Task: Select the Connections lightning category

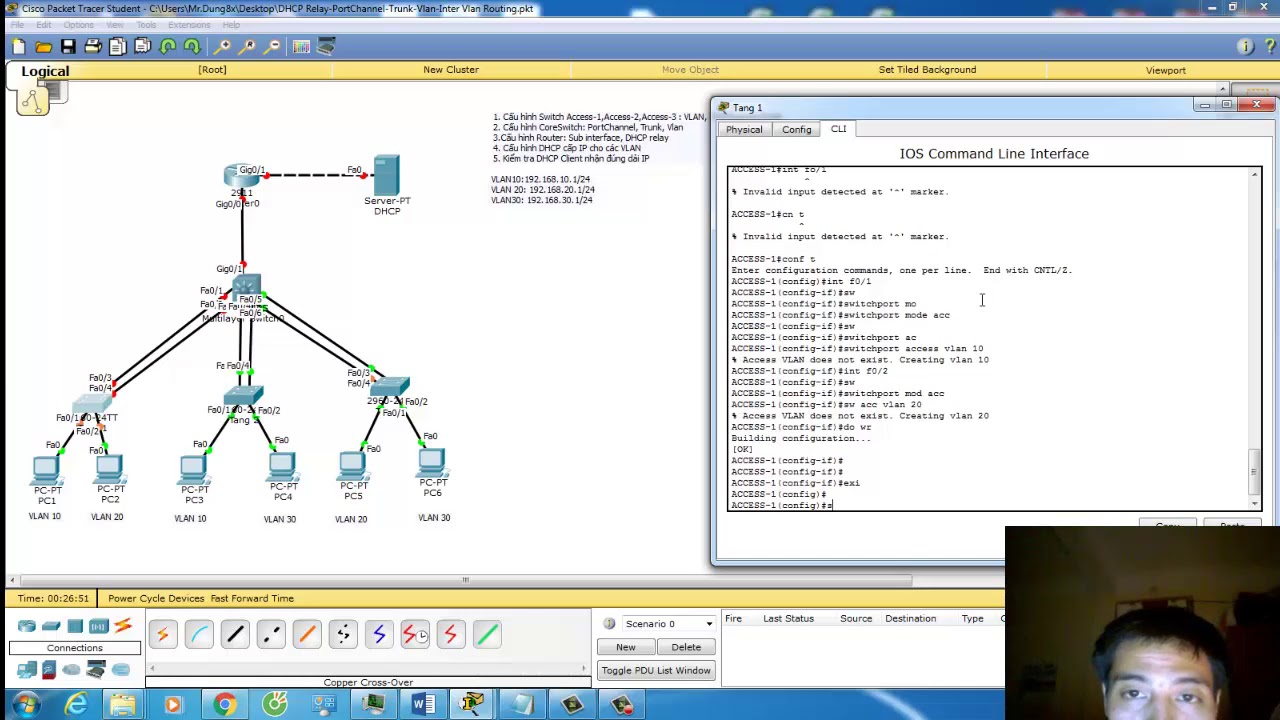Action: (x=123, y=627)
